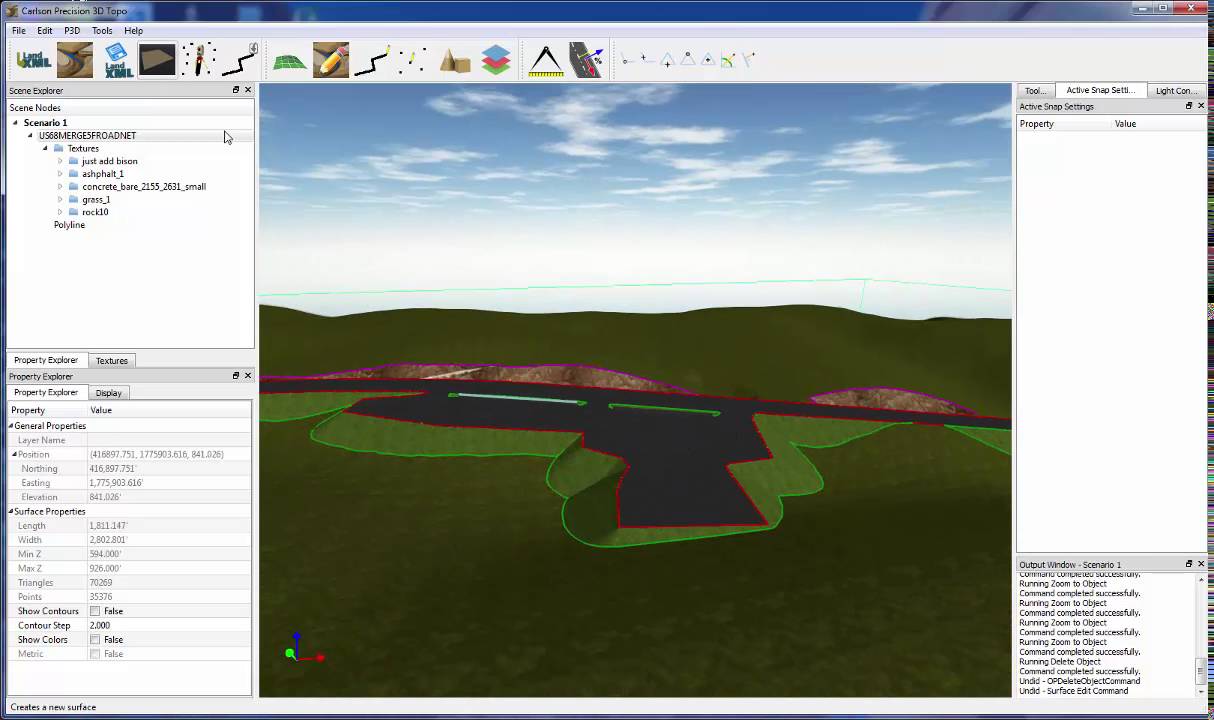Enable the Show Contours checkbox
The image size is (1214, 720).
[x=95, y=611]
